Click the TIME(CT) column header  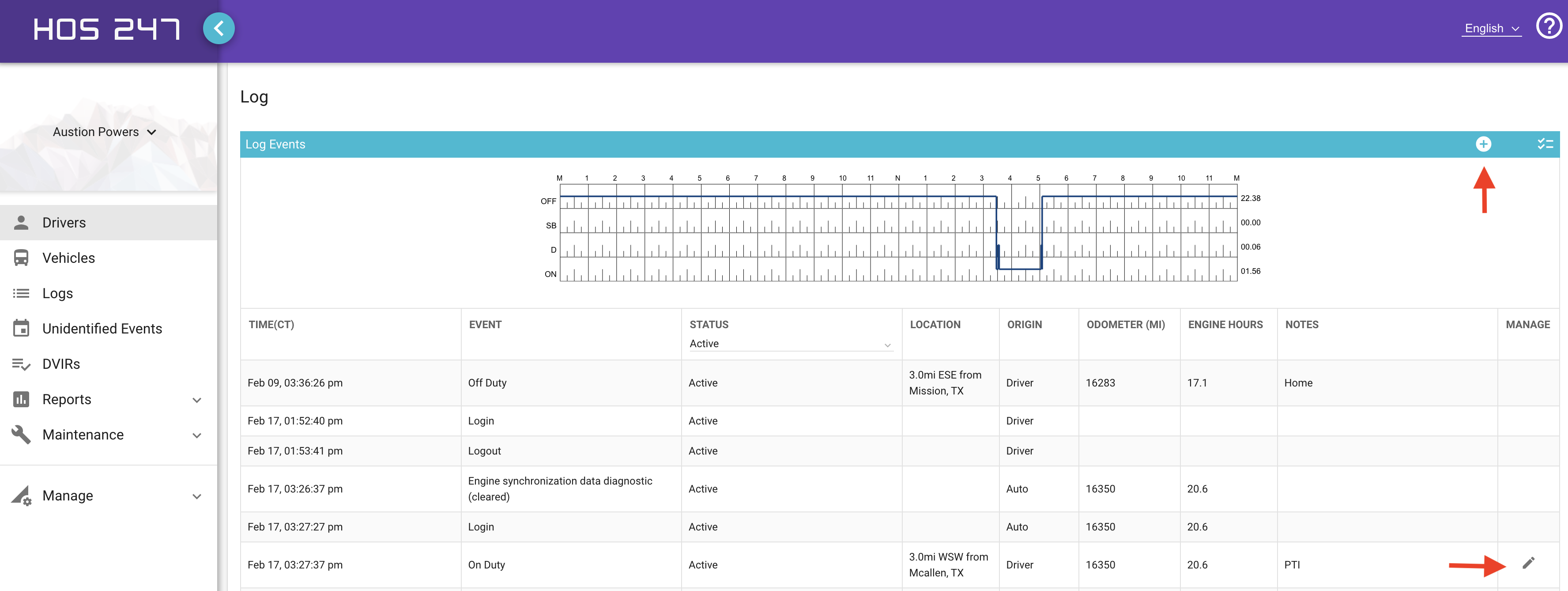click(x=271, y=324)
